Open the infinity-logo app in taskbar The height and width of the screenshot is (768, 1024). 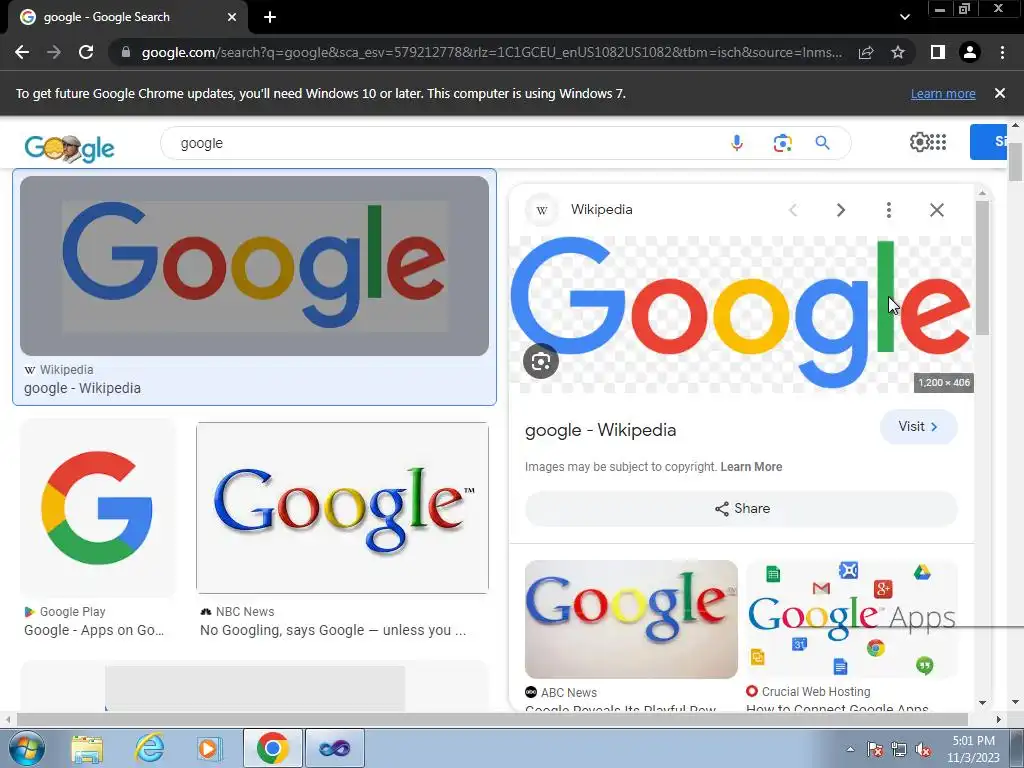tap(334, 748)
